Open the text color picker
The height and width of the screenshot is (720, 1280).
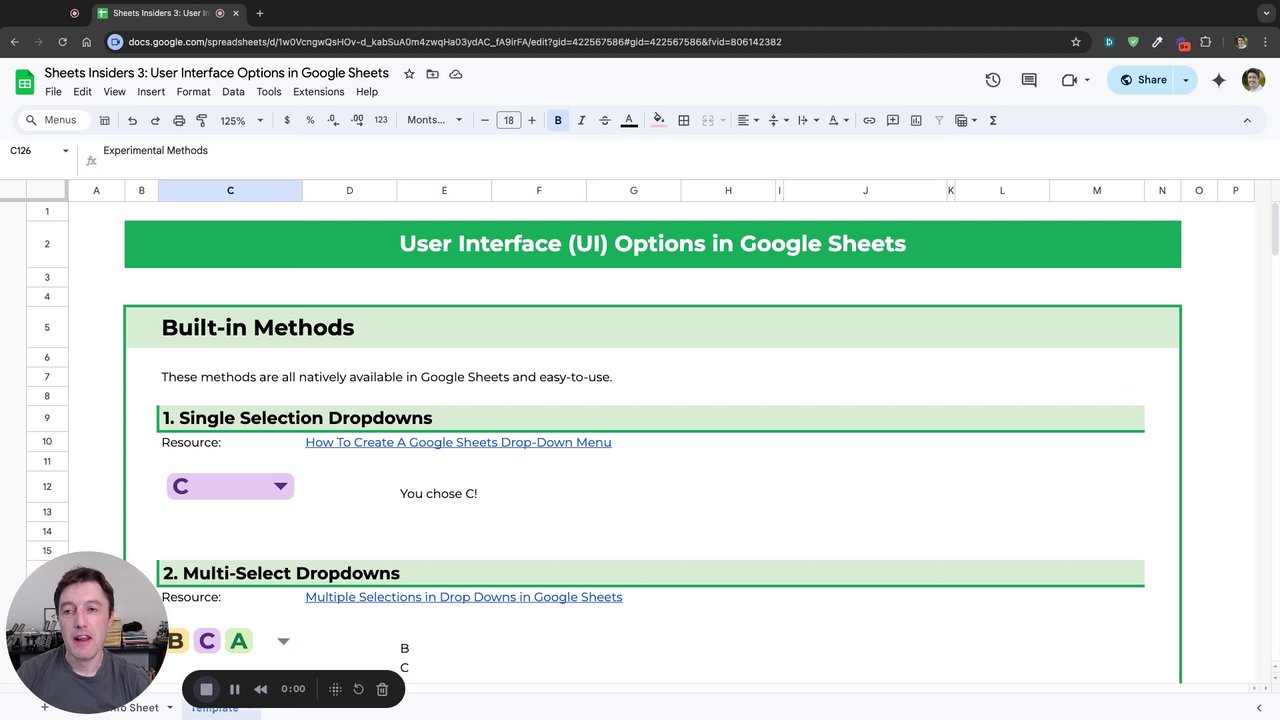point(629,120)
